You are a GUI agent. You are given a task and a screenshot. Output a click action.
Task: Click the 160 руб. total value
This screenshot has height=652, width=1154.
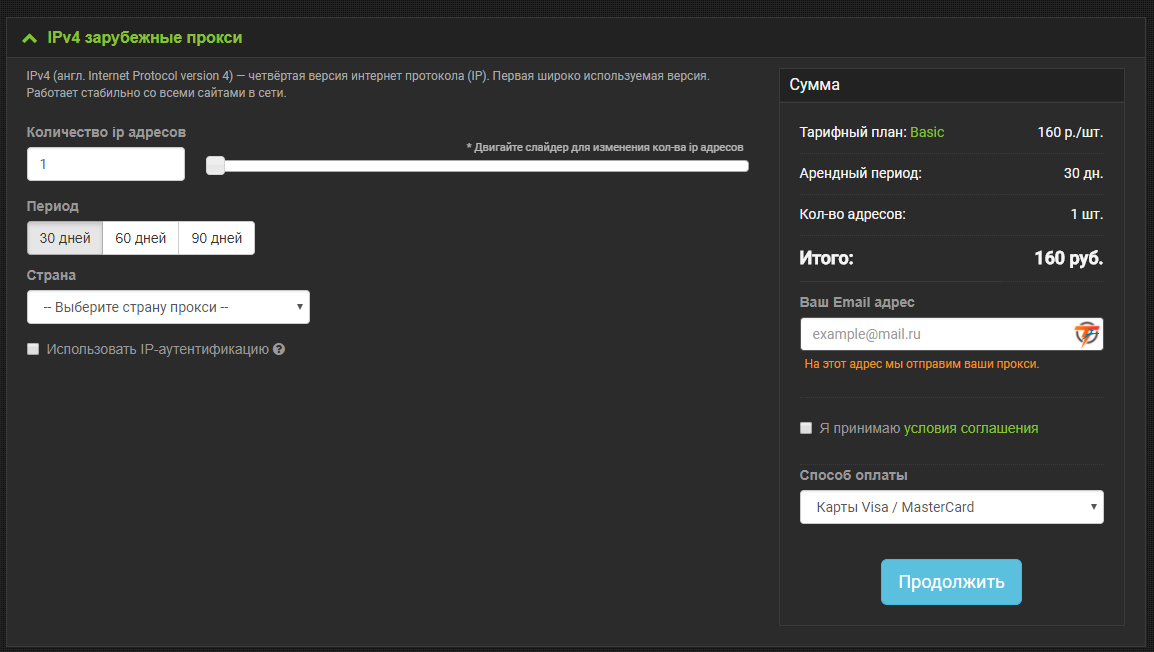coord(1069,258)
